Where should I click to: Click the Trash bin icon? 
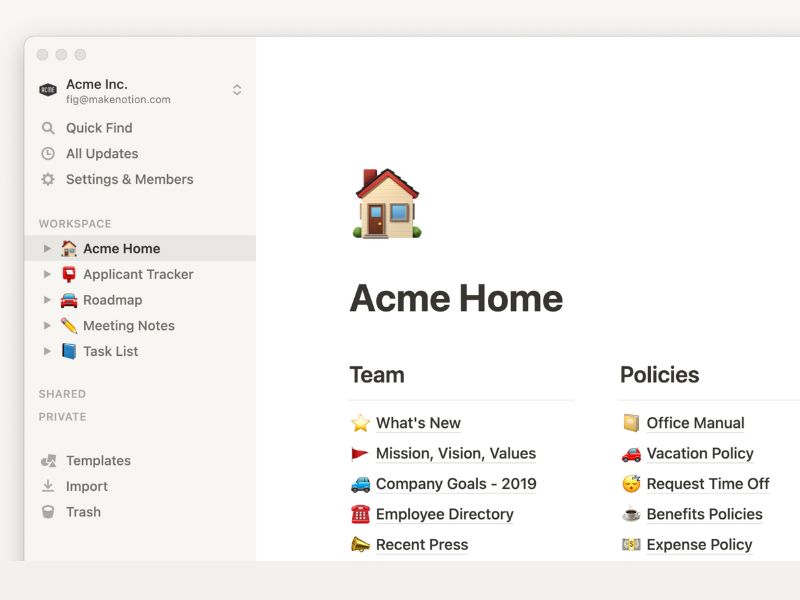(48, 512)
